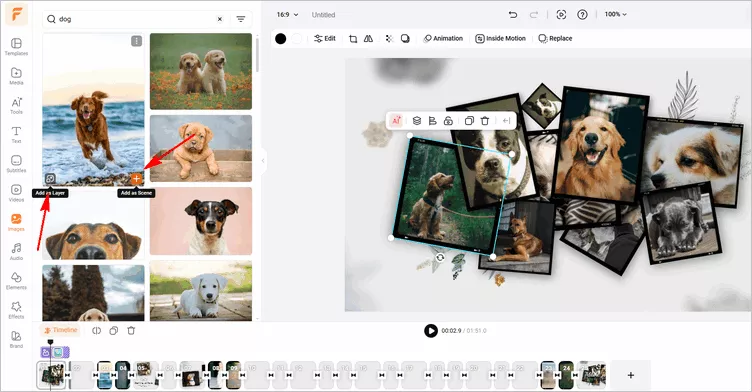Add beach dog image as layer

(50, 179)
